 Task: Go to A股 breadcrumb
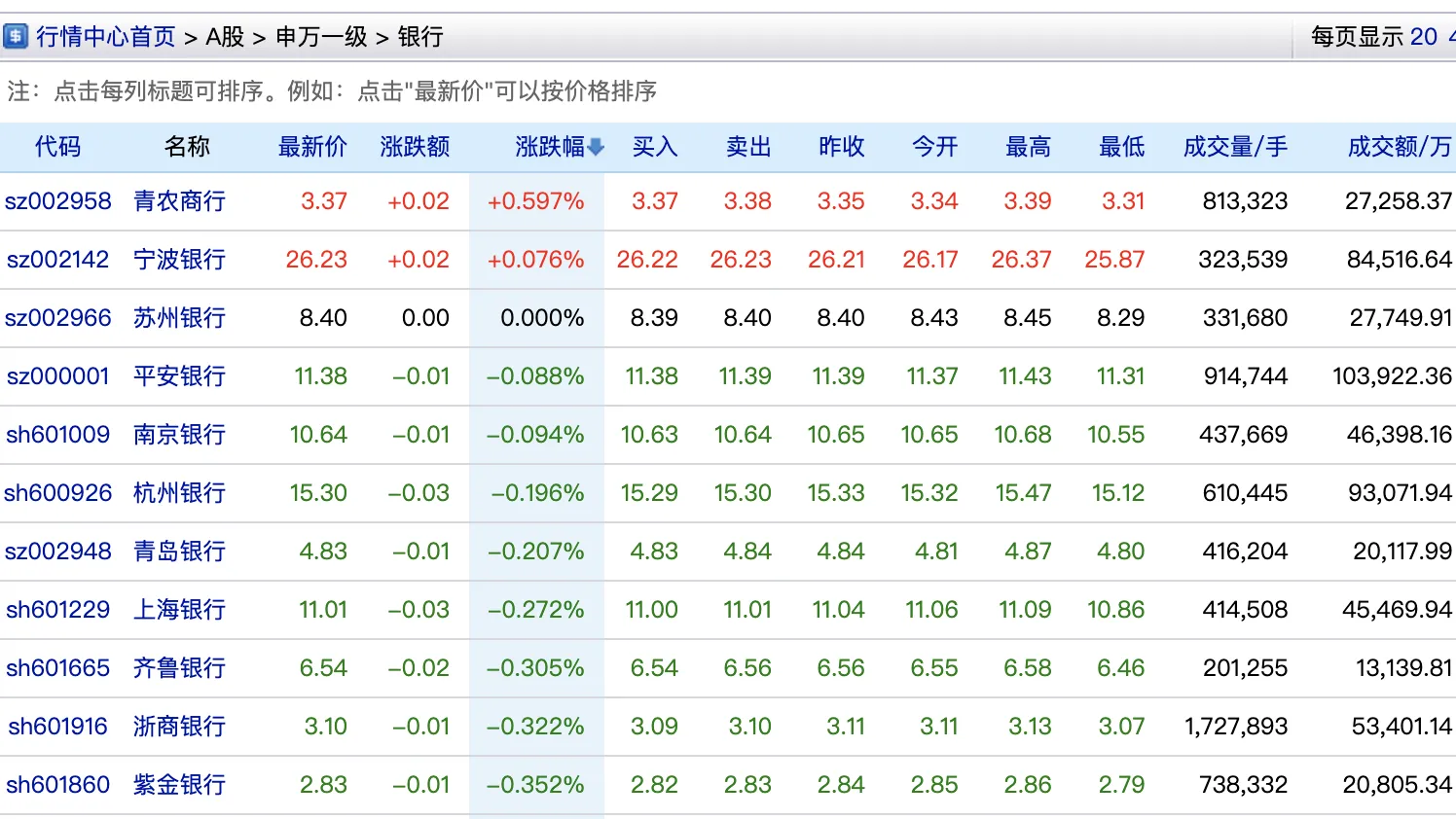pos(225,37)
